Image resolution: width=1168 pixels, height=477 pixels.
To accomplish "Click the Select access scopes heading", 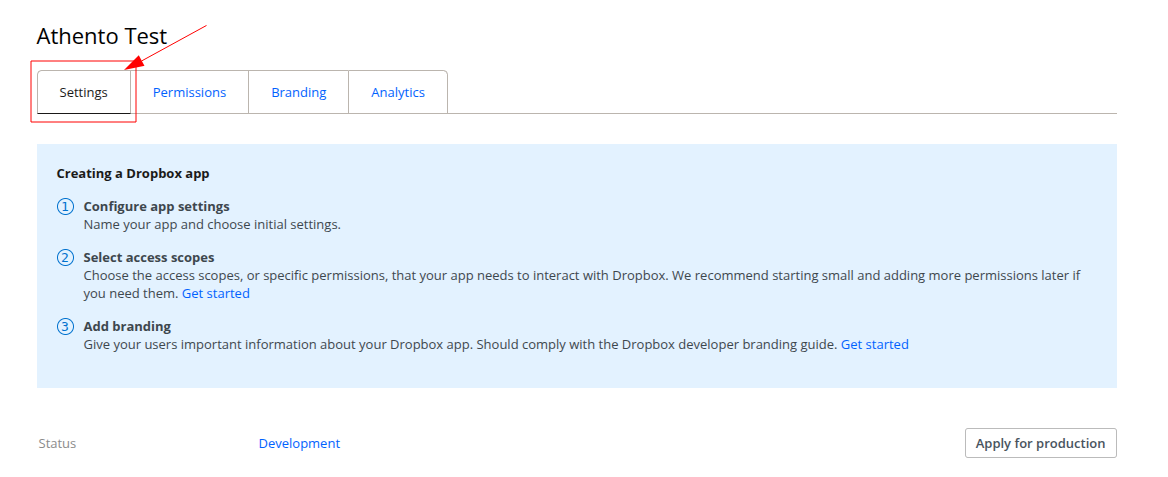I will 148,258.
